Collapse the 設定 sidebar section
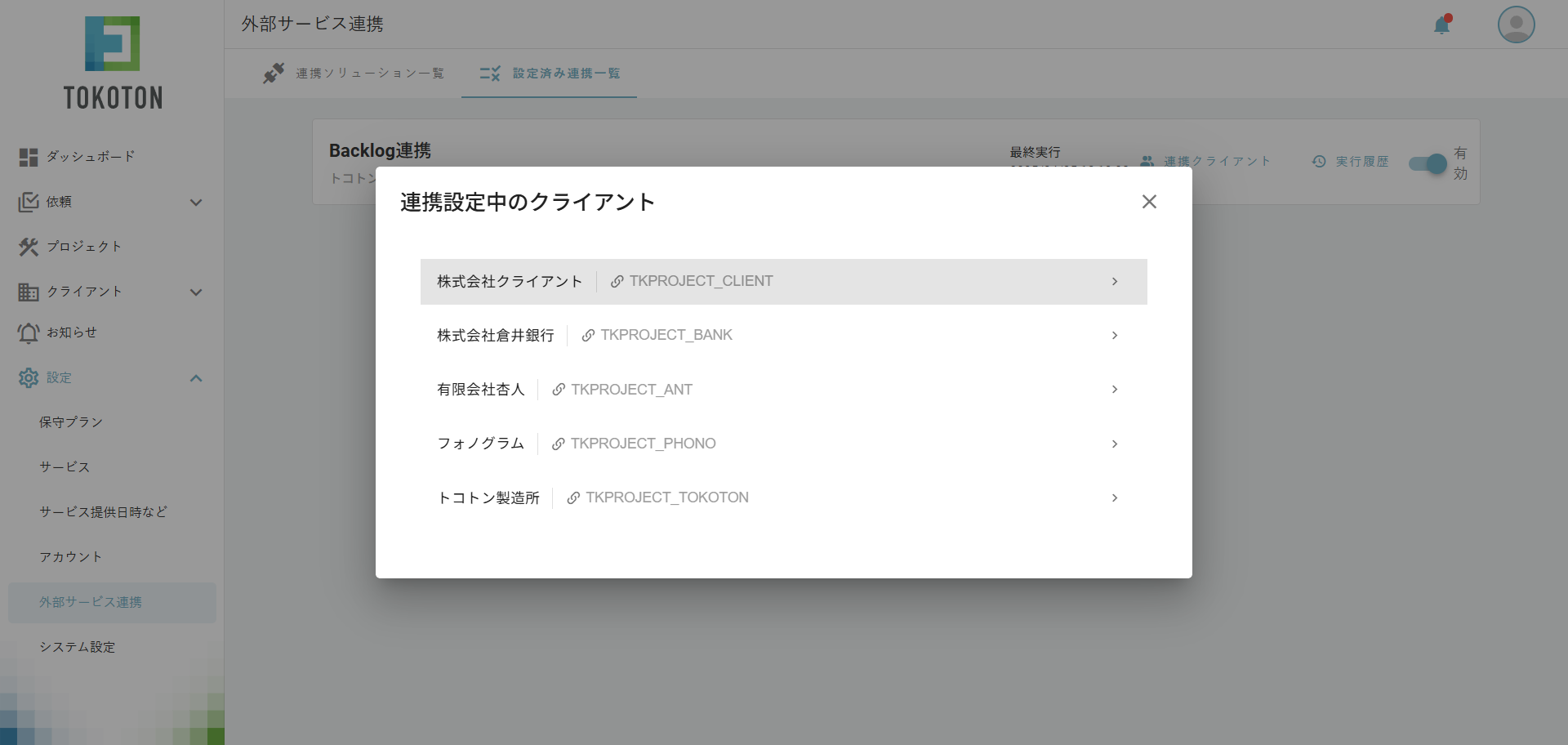Viewport: 1568px width, 745px height. 195,377
